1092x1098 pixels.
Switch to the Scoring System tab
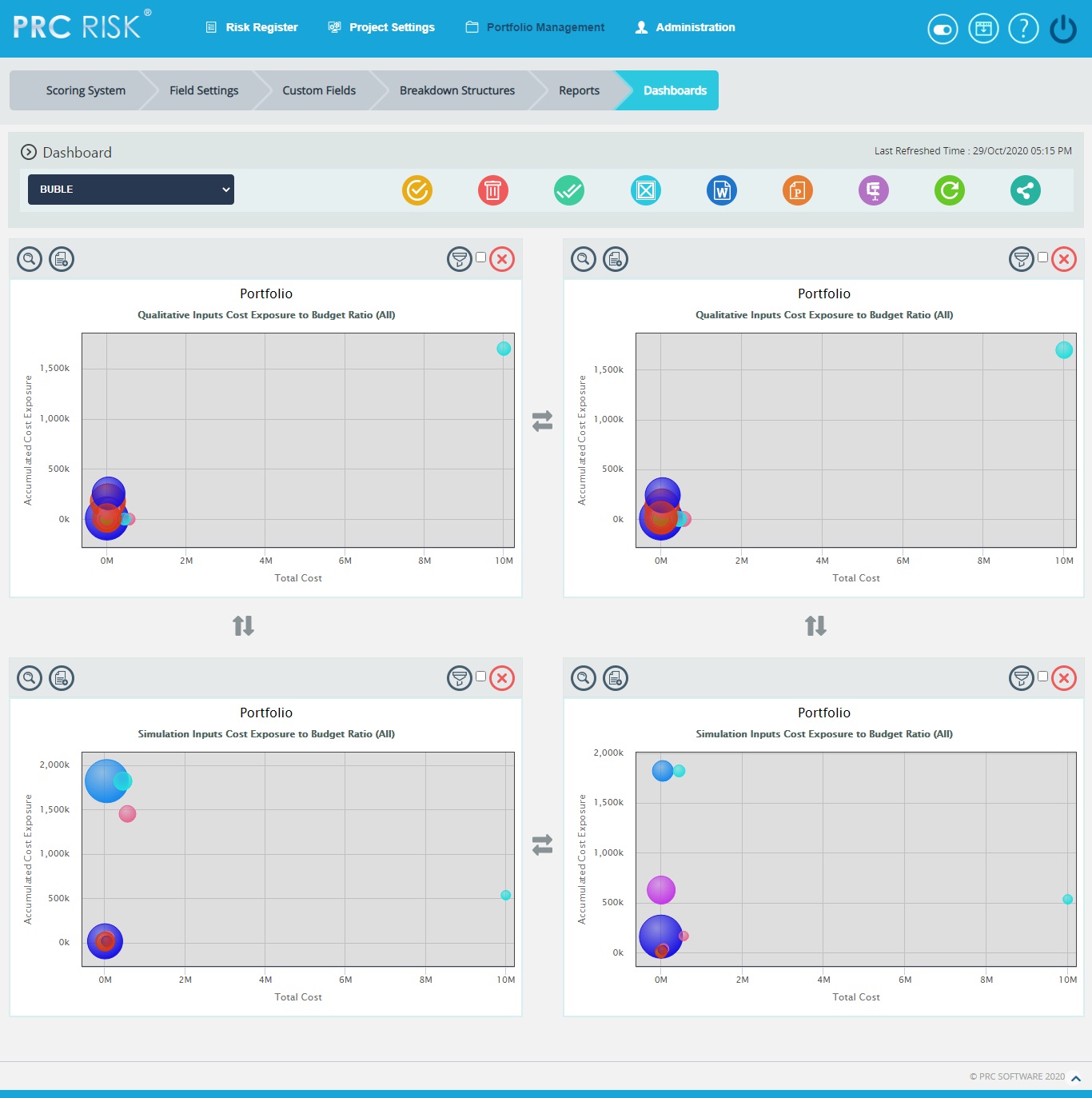pos(86,90)
